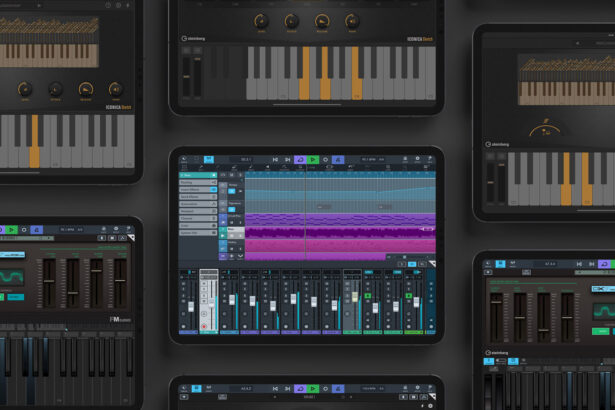Expand the Color inspector section
This screenshot has width=615, height=410.
(198, 226)
